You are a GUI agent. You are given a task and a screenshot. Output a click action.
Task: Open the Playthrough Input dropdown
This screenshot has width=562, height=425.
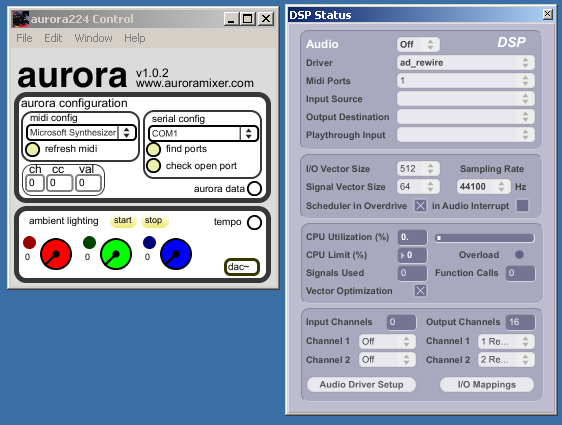466,135
